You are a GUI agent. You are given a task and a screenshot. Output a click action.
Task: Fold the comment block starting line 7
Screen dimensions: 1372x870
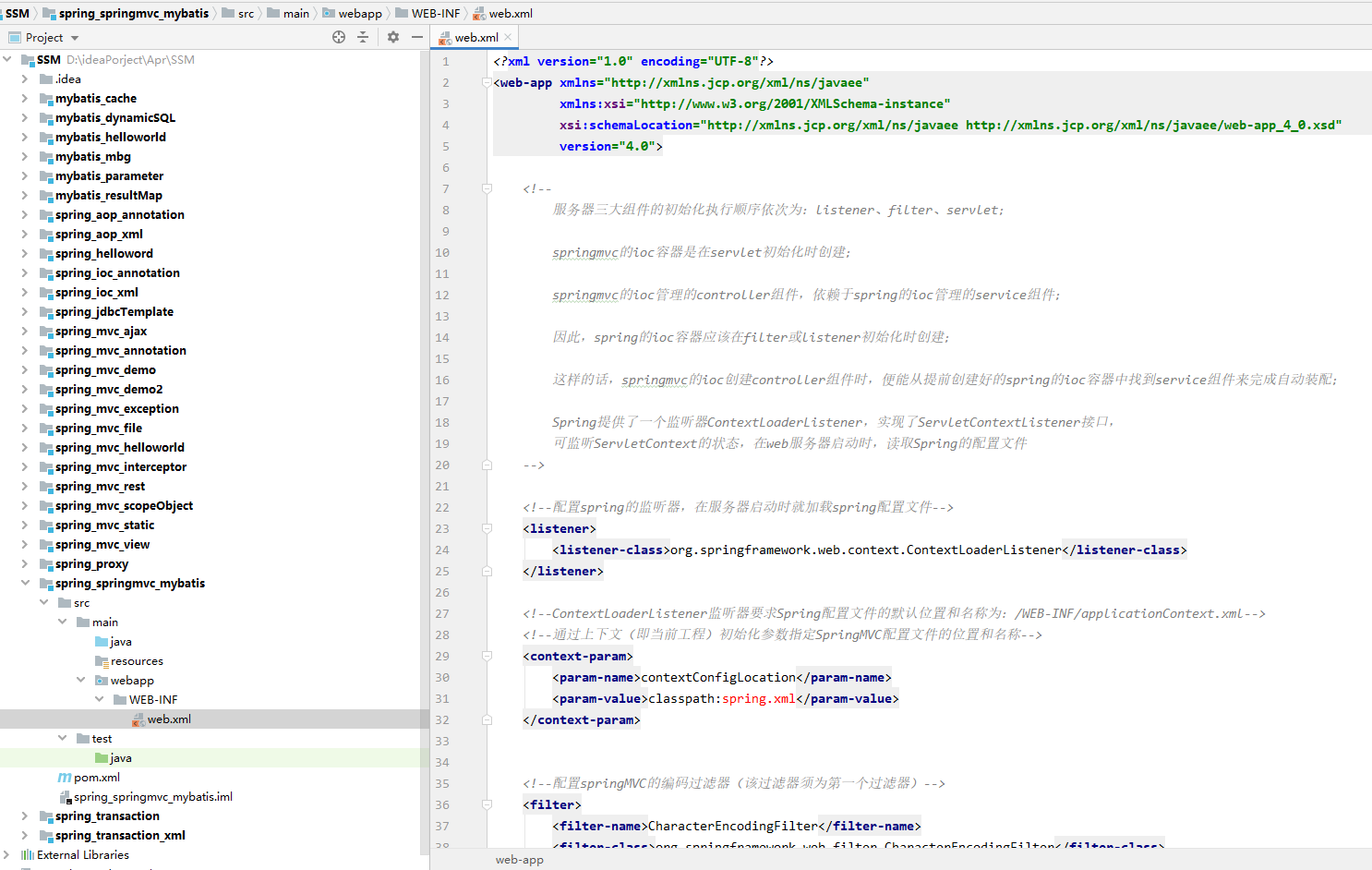(x=487, y=188)
